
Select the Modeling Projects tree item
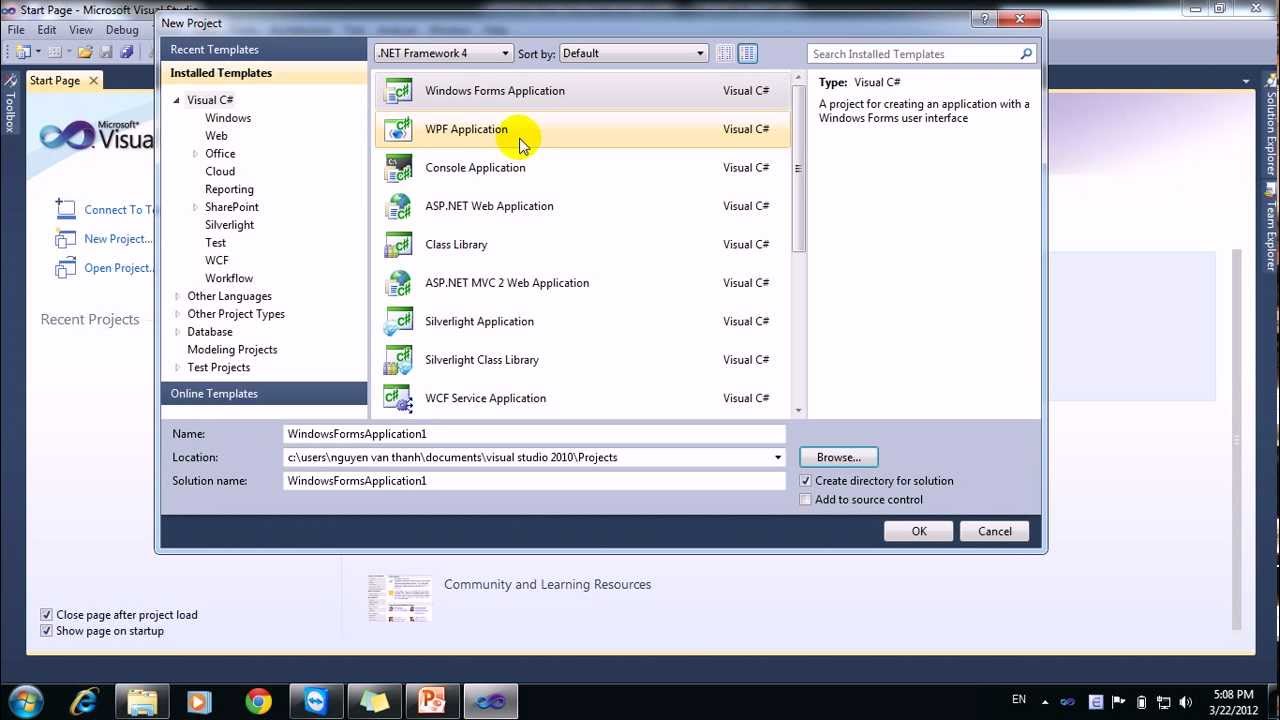pyautogui.click(x=232, y=350)
